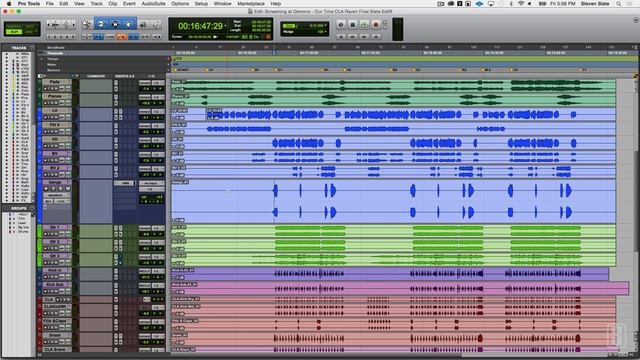Open Spotlight search in menu bar

(x=619, y=4)
